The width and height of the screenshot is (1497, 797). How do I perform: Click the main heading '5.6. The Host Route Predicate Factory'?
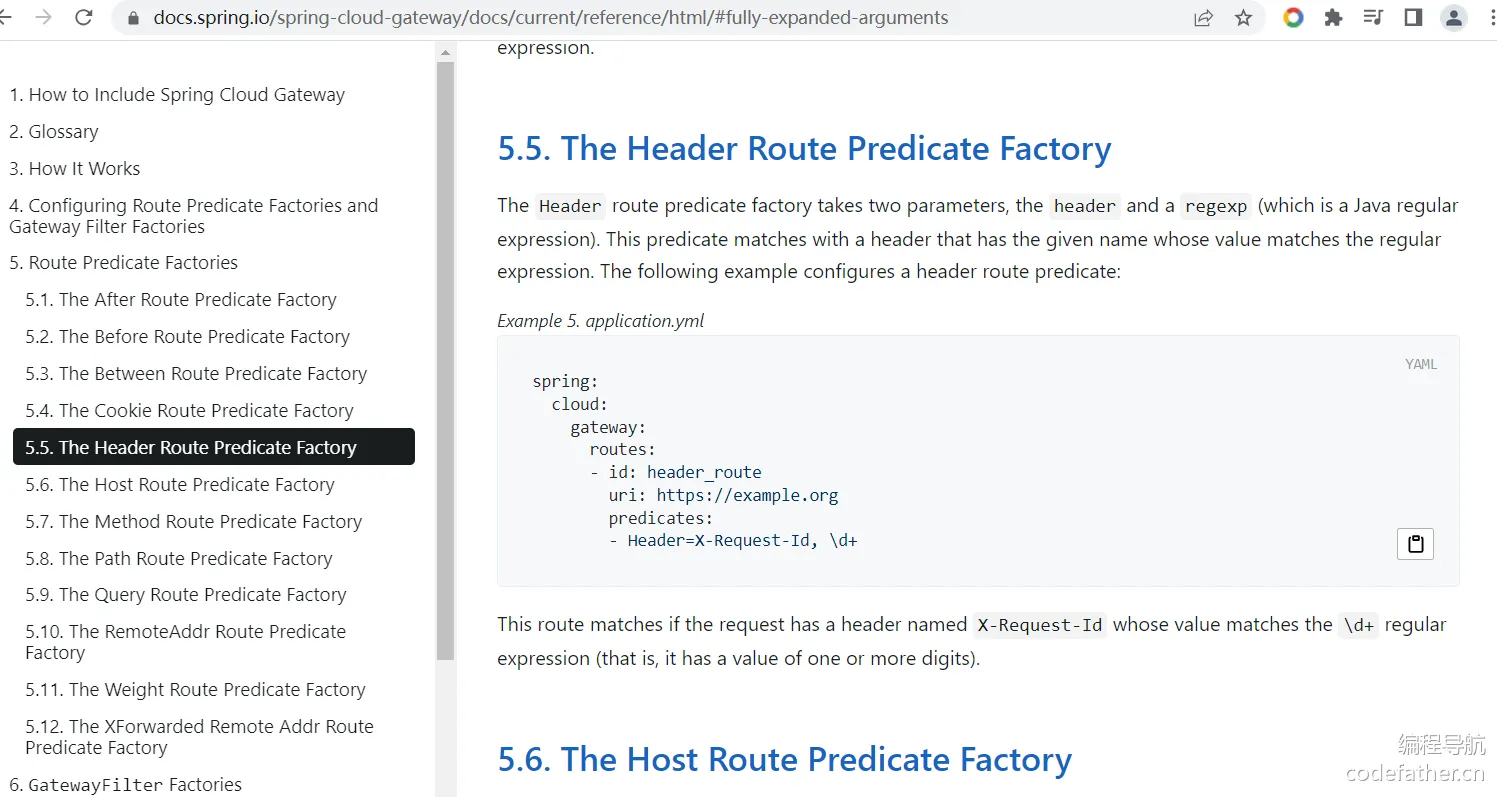point(785,760)
